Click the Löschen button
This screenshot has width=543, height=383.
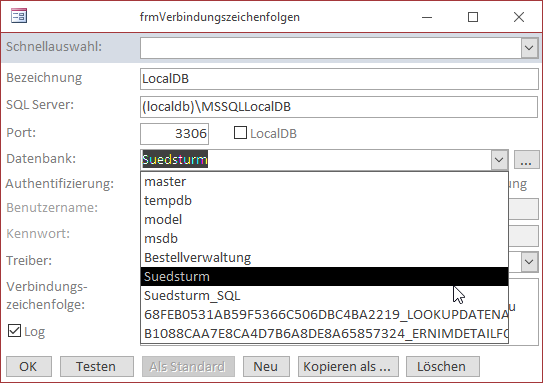[x=443, y=366]
